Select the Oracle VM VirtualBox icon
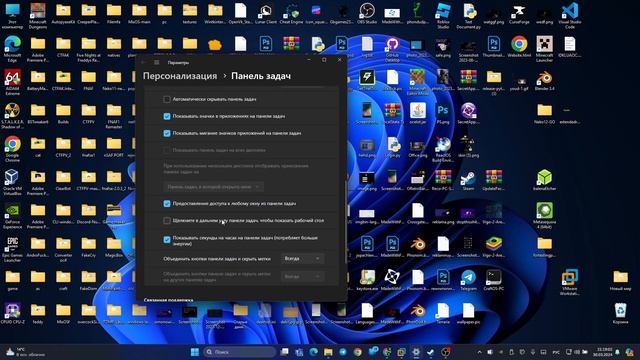Image resolution: width=640 pixels, height=360 pixels. (x=12, y=183)
